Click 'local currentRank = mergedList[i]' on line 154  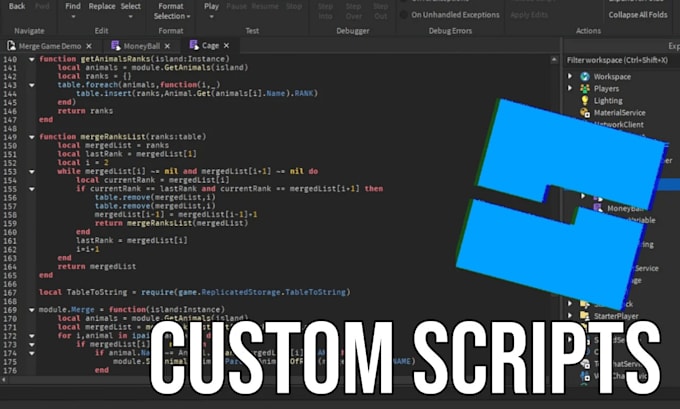pyautogui.click(x=153, y=180)
